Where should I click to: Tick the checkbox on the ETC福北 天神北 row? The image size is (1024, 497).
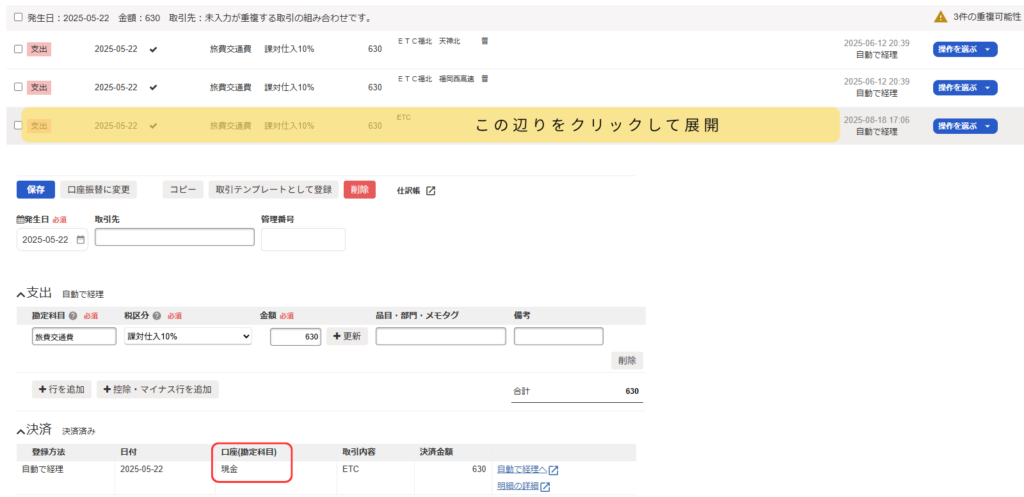tap(18, 49)
